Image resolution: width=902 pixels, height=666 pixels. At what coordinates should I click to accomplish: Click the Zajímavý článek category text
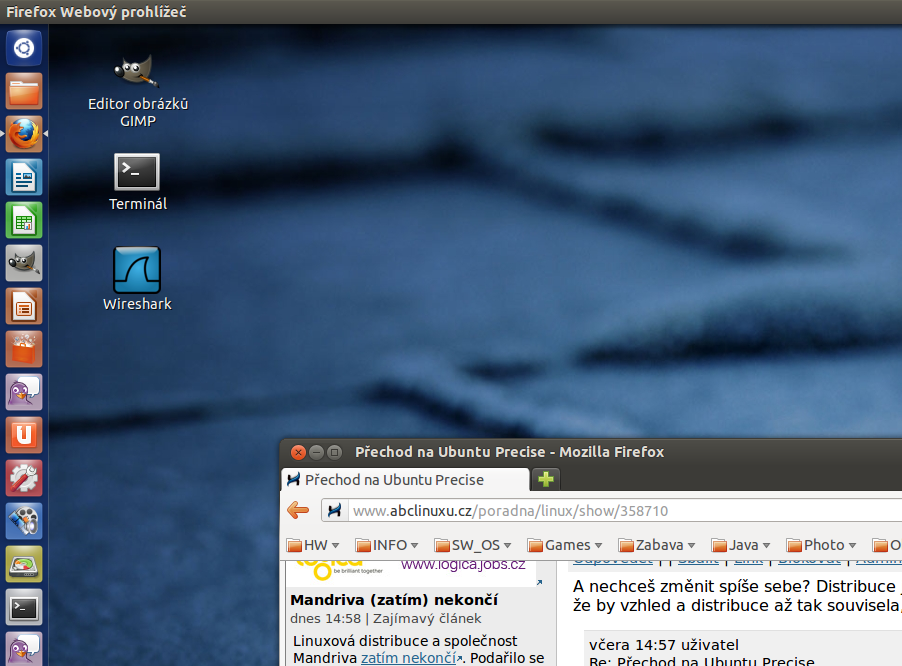point(427,619)
